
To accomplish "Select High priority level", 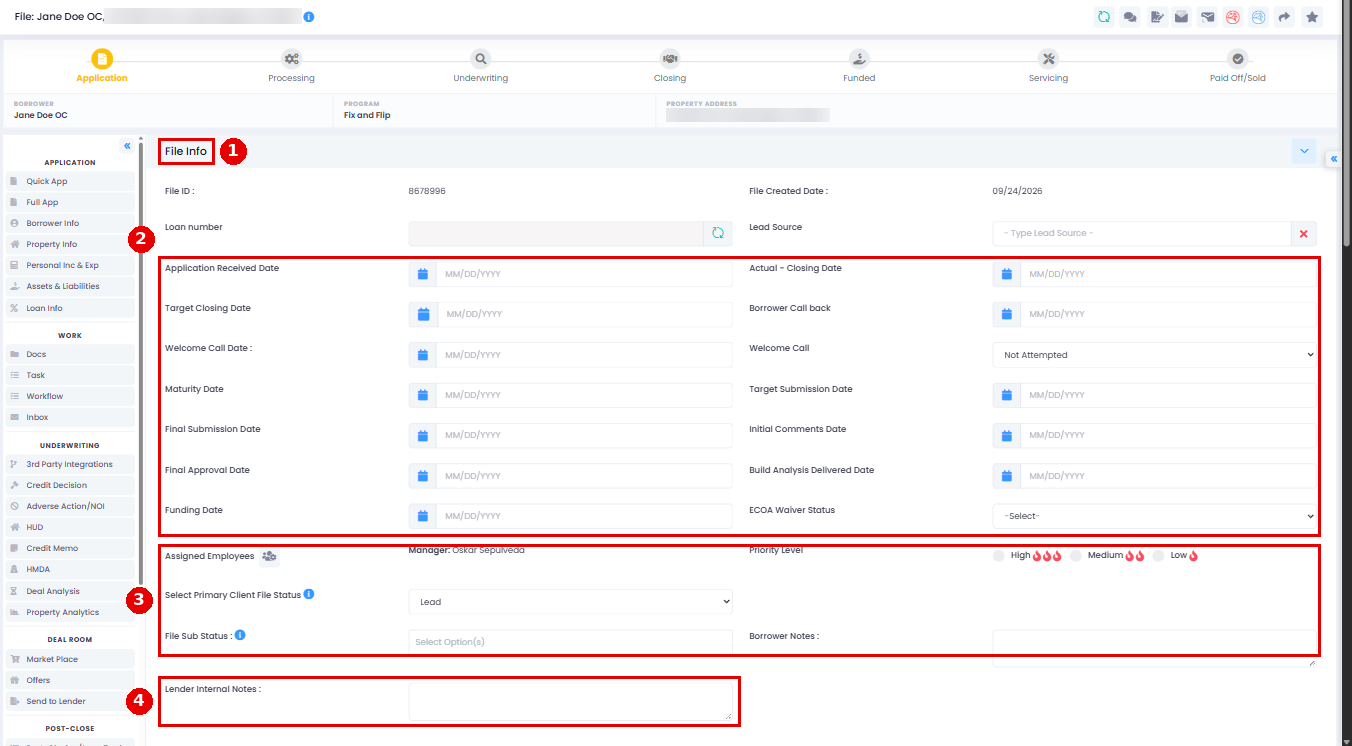I will (x=999, y=556).
